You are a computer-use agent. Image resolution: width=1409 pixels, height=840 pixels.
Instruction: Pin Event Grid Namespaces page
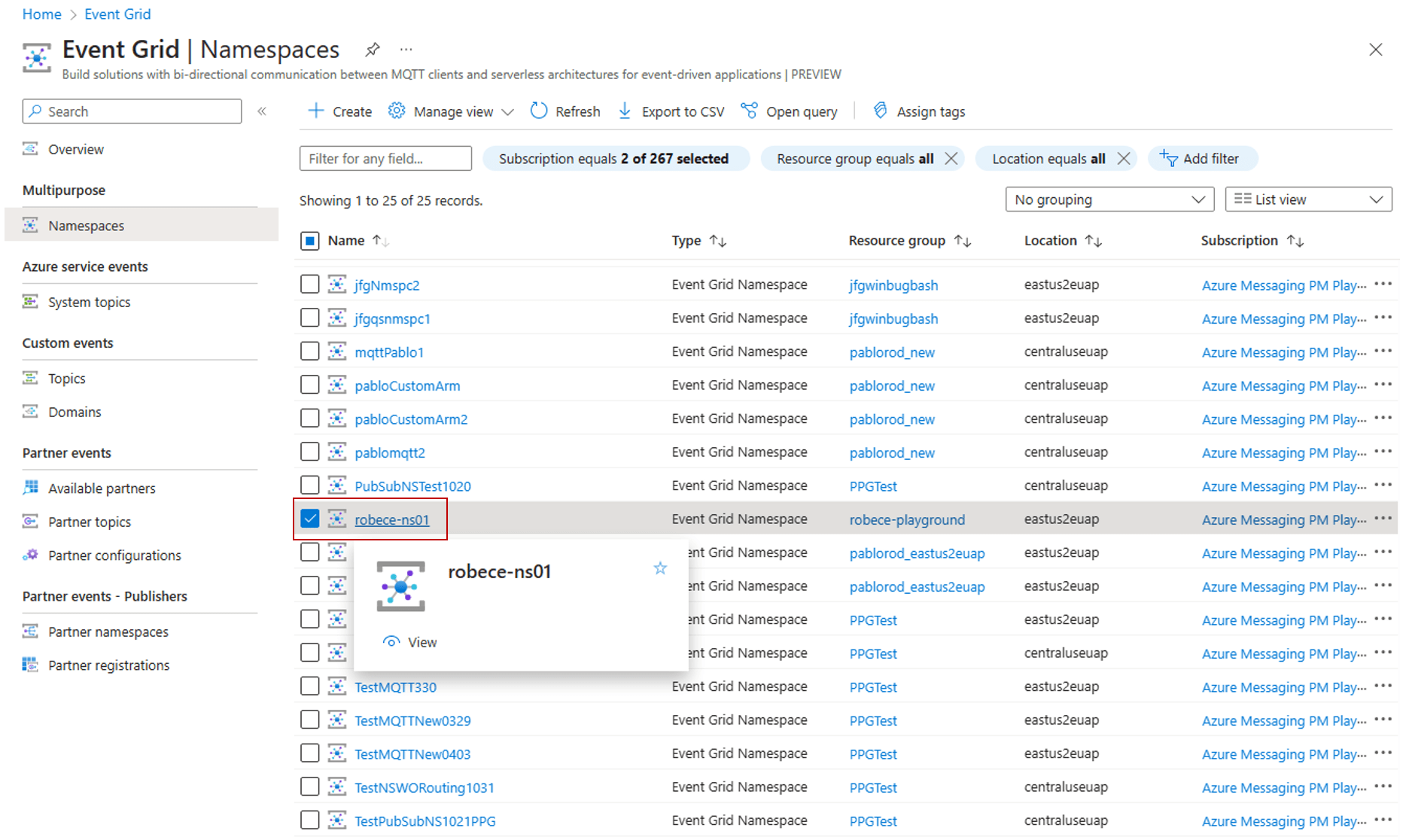click(373, 49)
